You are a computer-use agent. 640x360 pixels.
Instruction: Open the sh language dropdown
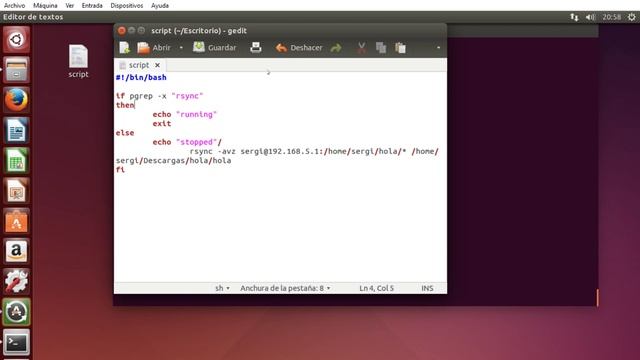click(222, 288)
